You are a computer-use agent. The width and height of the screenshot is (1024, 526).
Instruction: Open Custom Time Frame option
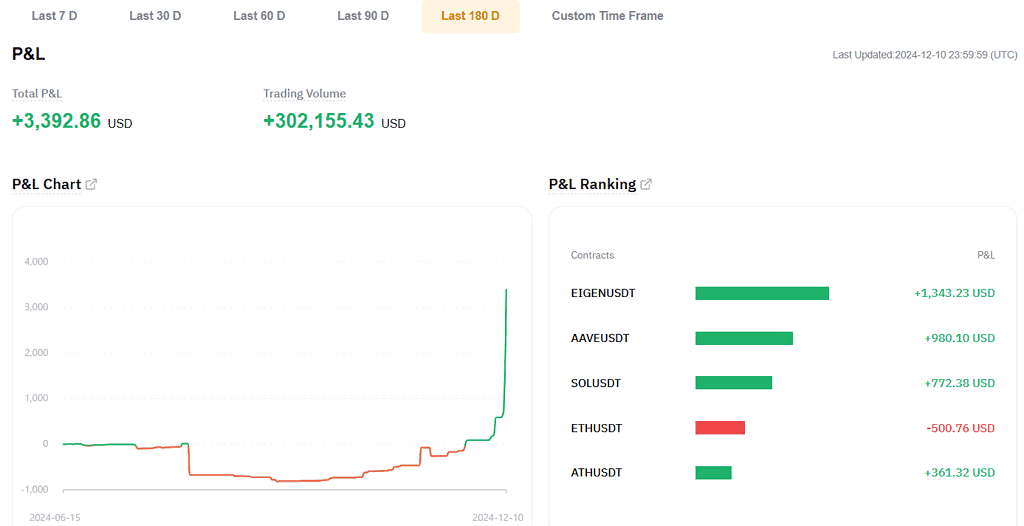[607, 16]
